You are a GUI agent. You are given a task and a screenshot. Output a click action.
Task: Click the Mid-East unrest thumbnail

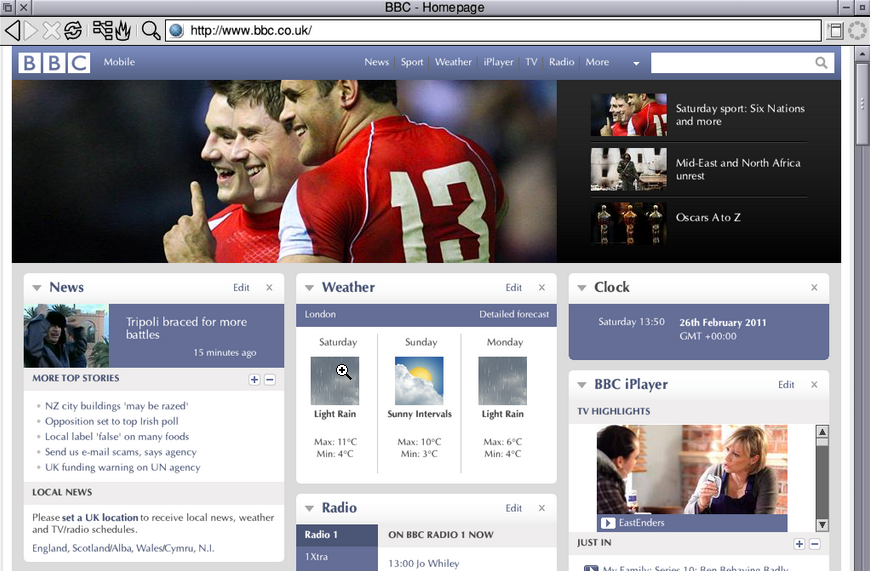tap(629, 169)
